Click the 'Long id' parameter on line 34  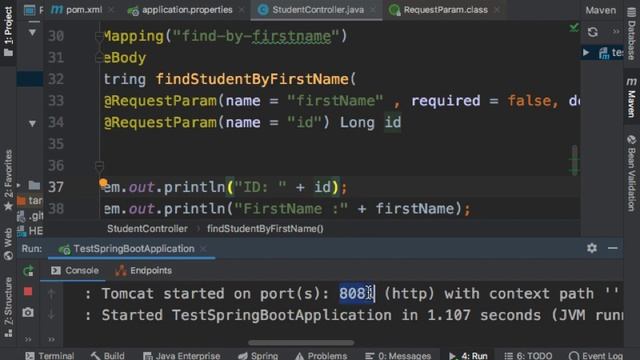(x=371, y=122)
